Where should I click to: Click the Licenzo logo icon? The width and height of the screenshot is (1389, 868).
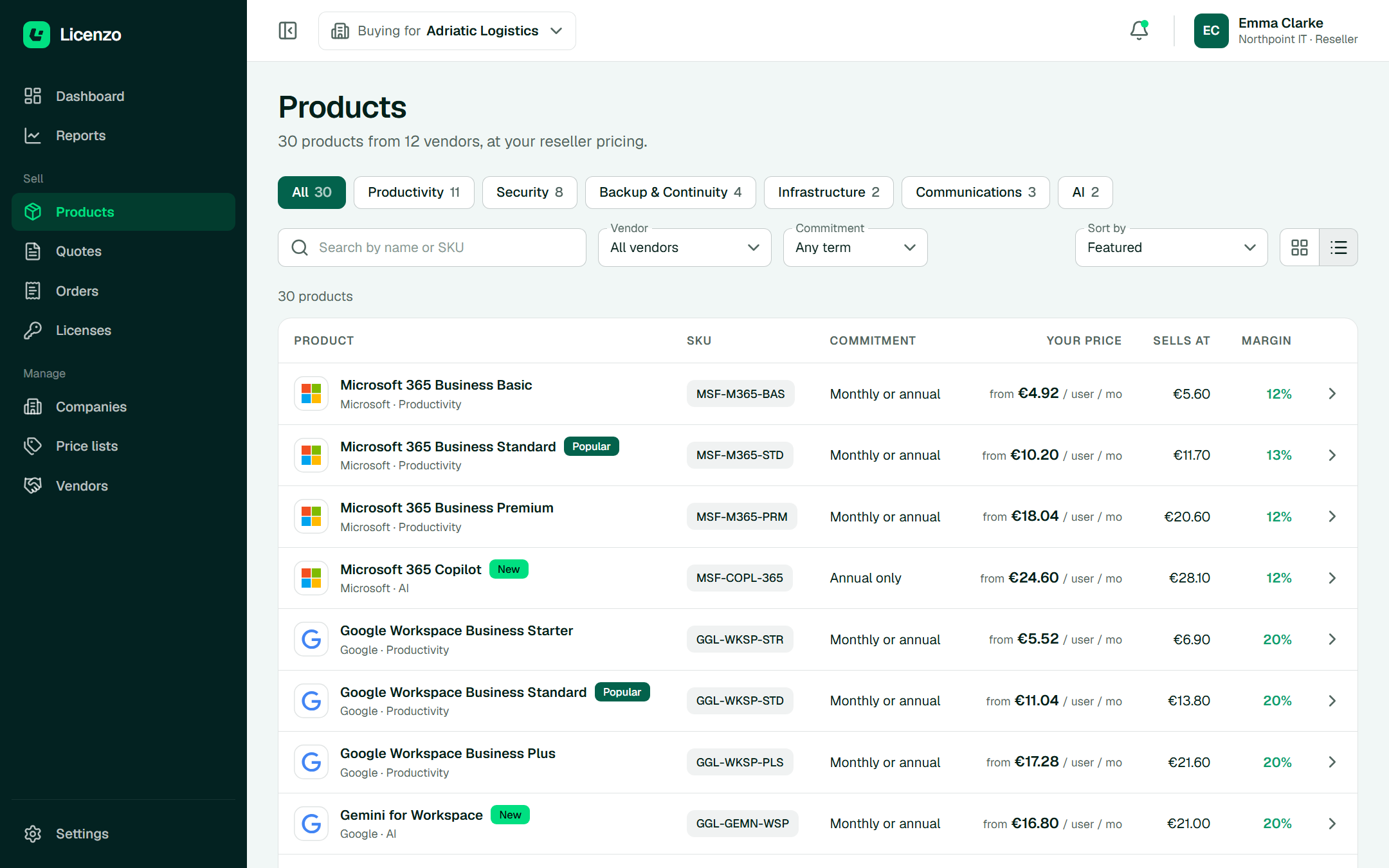click(36, 35)
